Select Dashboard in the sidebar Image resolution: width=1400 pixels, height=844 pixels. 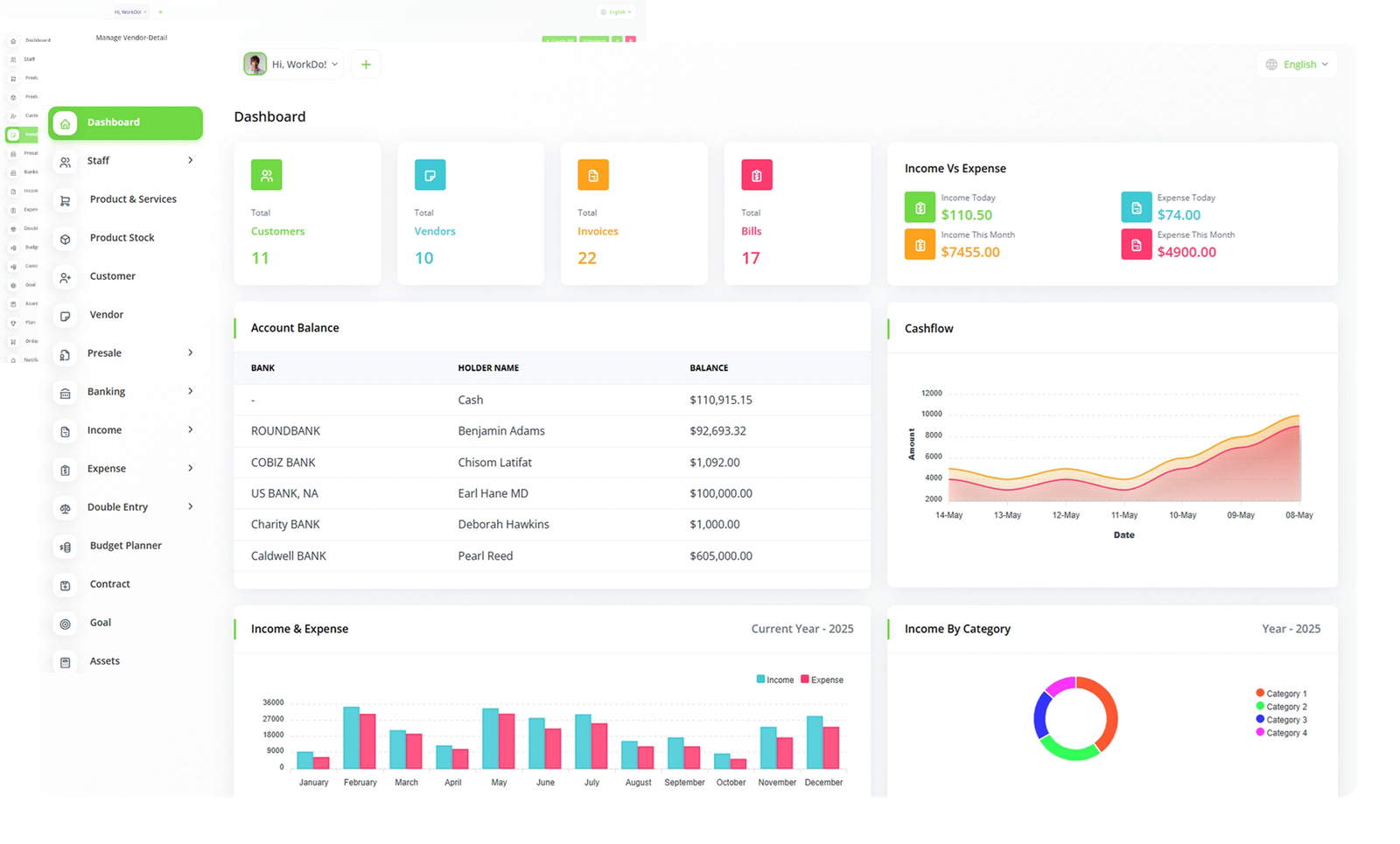point(125,123)
